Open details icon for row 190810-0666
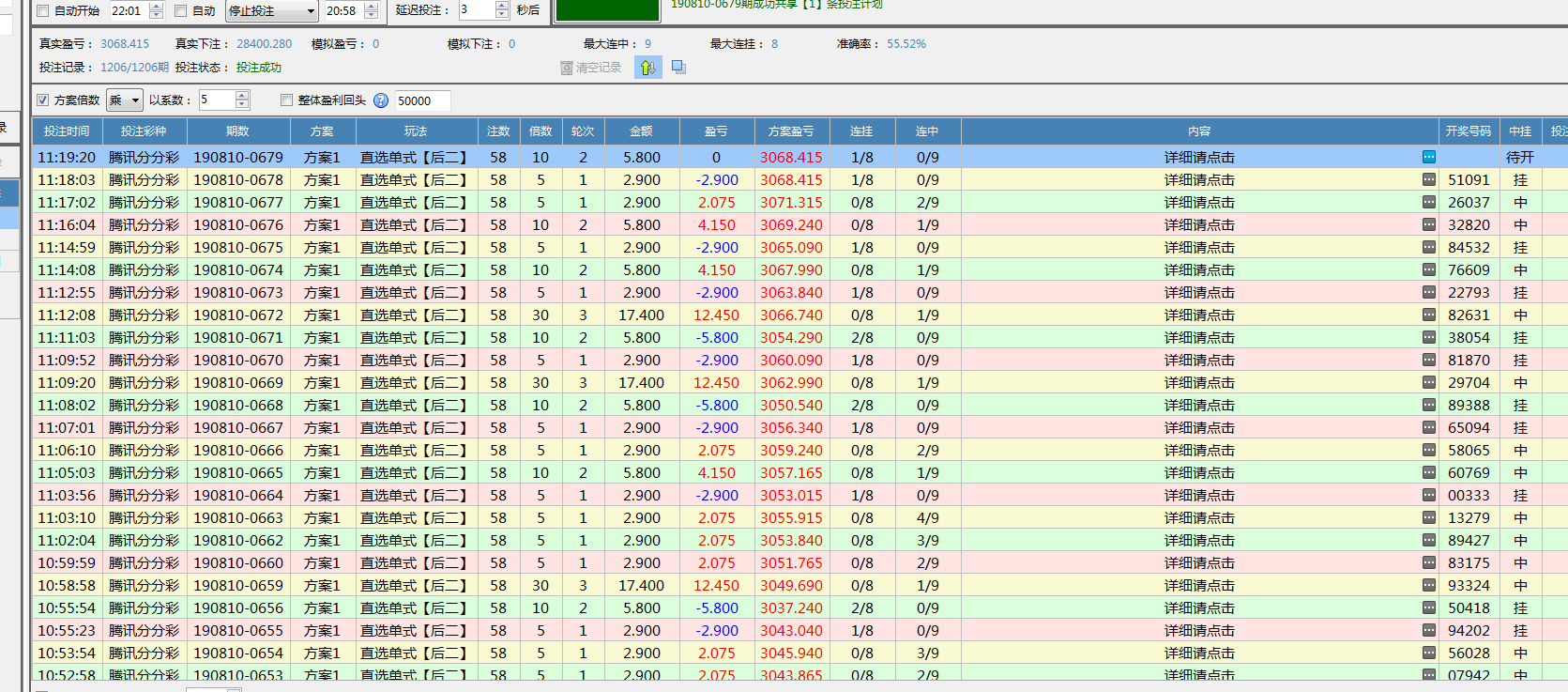The width and height of the screenshot is (1568, 692). [1428, 450]
